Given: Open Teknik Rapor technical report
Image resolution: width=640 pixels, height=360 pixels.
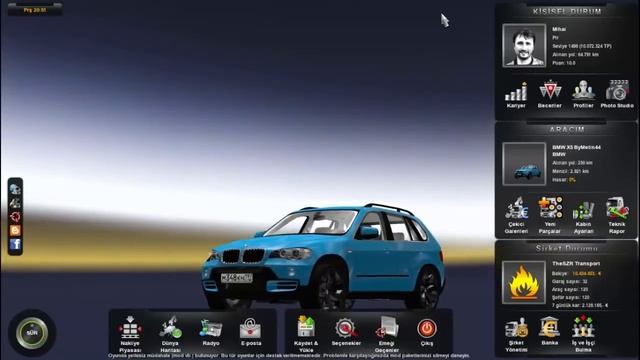Looking at the screenshot, I should tap(617, 216).
